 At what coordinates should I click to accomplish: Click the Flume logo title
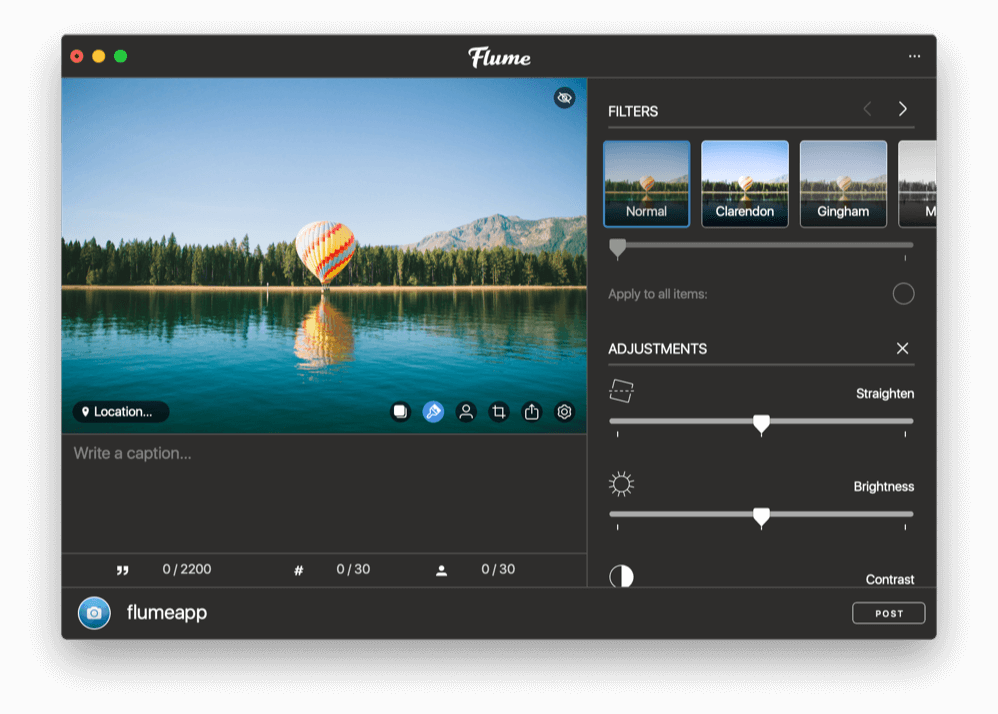coord(500,57)
